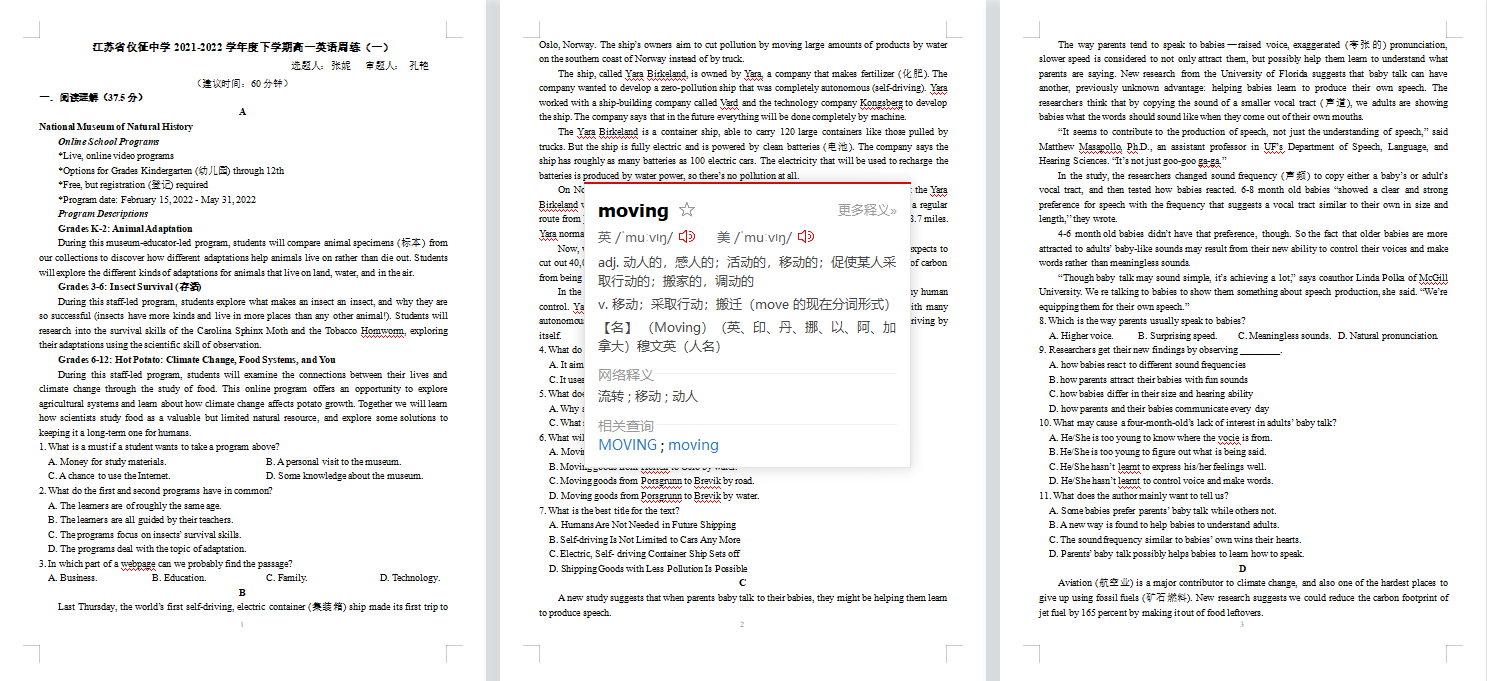Viewport: 1487px width, 681px height.
Task: Click the heading "Grades 3-6: Insect Survival"
Action: coord(130,287)
